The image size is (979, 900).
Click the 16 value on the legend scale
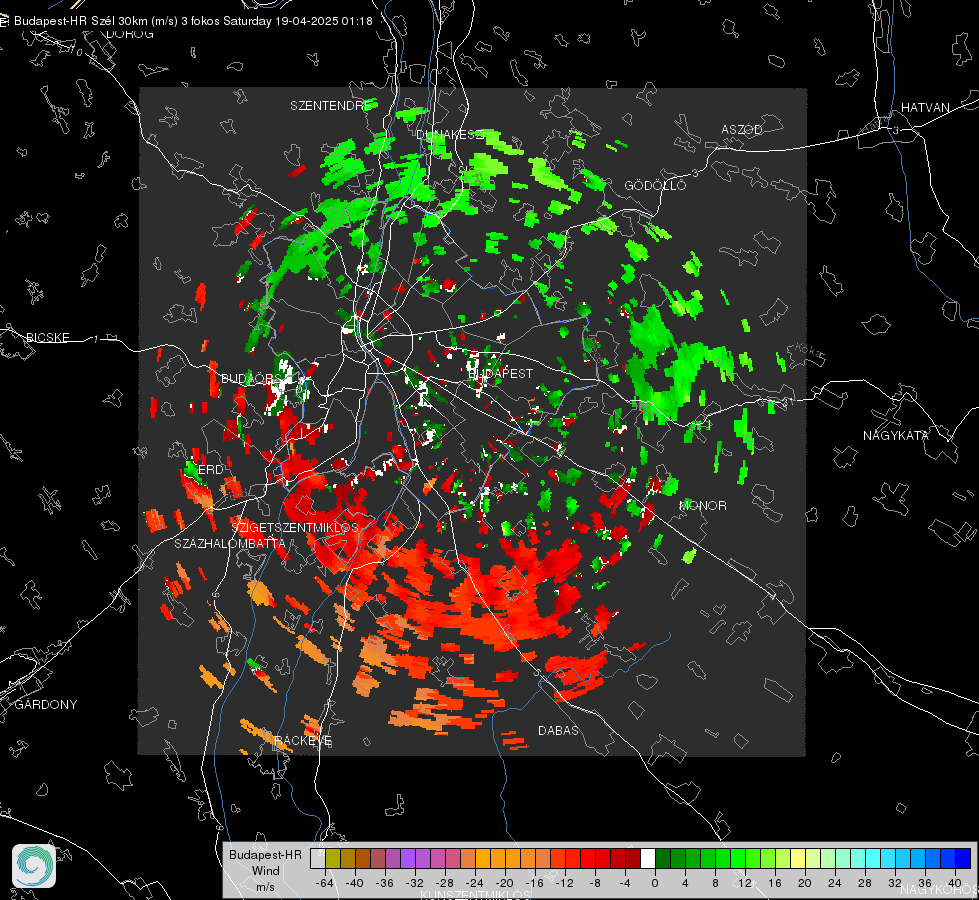click(x=775, y=883)
